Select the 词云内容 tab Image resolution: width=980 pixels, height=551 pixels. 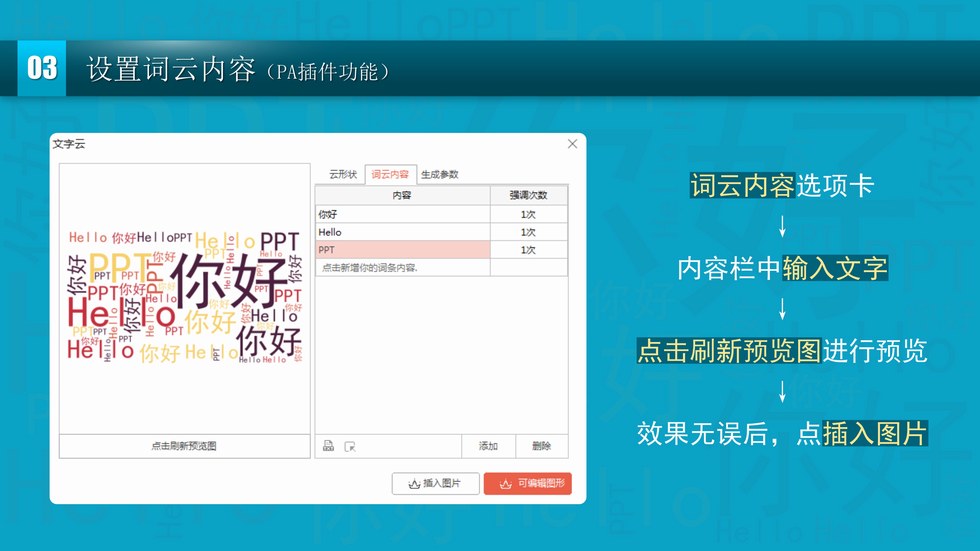390,174
